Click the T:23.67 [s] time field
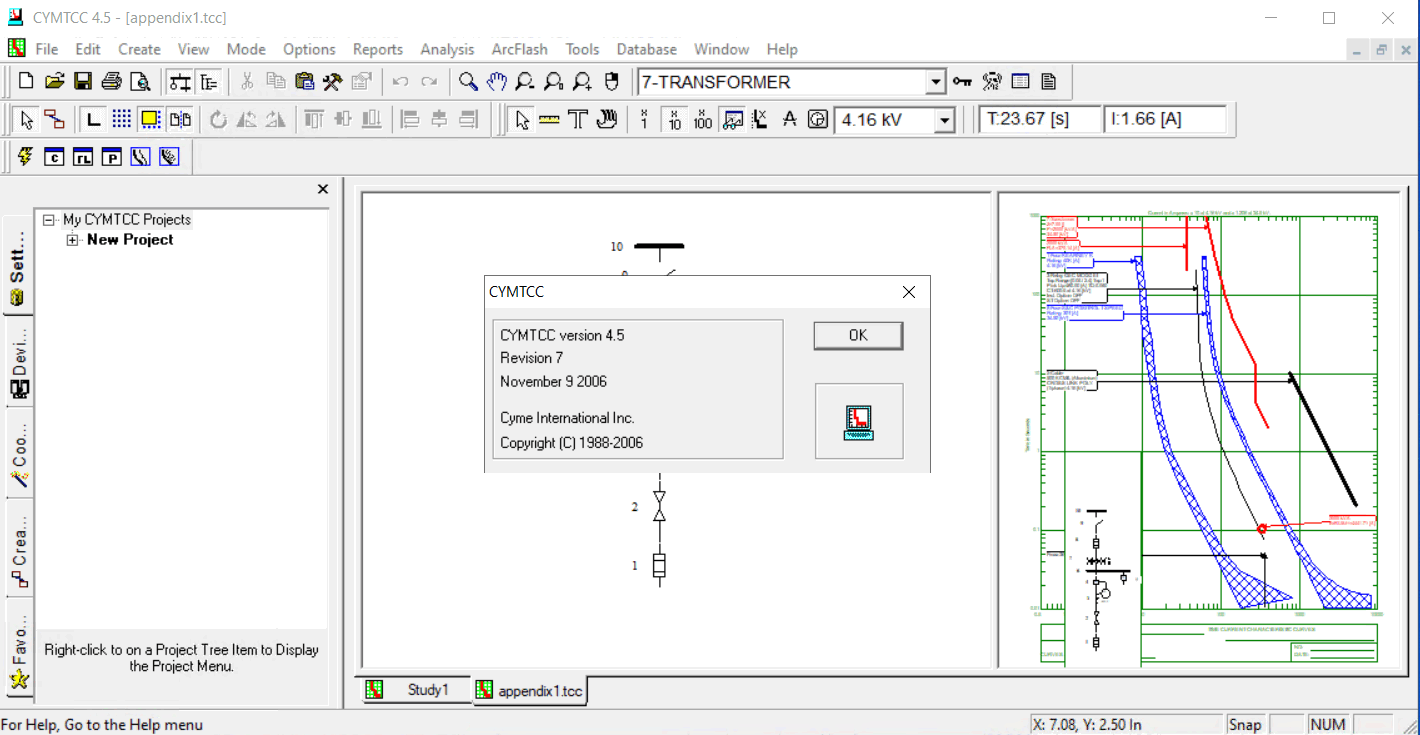The image size is (1420, 735). coord(1040,119)
